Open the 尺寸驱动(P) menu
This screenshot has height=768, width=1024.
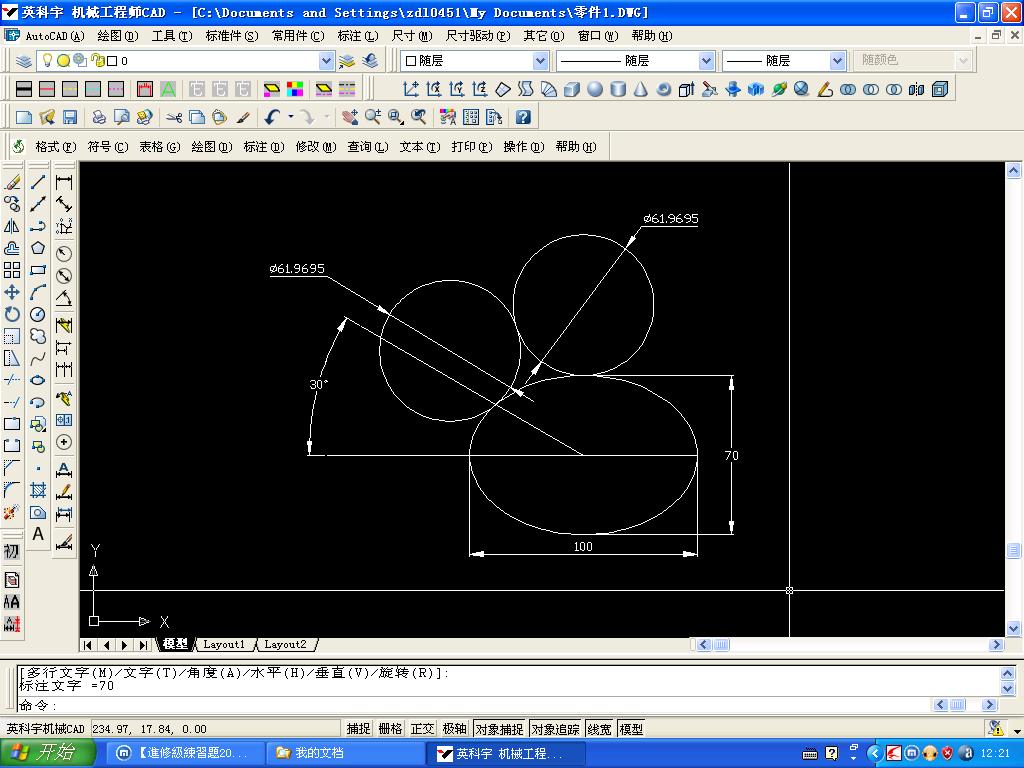[477, 35]
